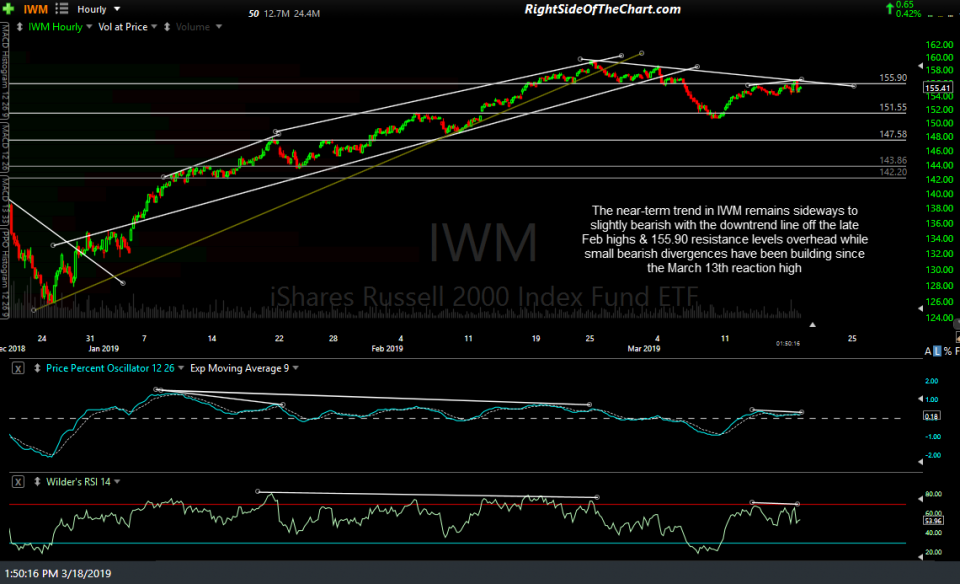Toggle the A arithmetic scale on price axis
The width and height of the screenshot is (960, 584).
(x=928, y=350)
